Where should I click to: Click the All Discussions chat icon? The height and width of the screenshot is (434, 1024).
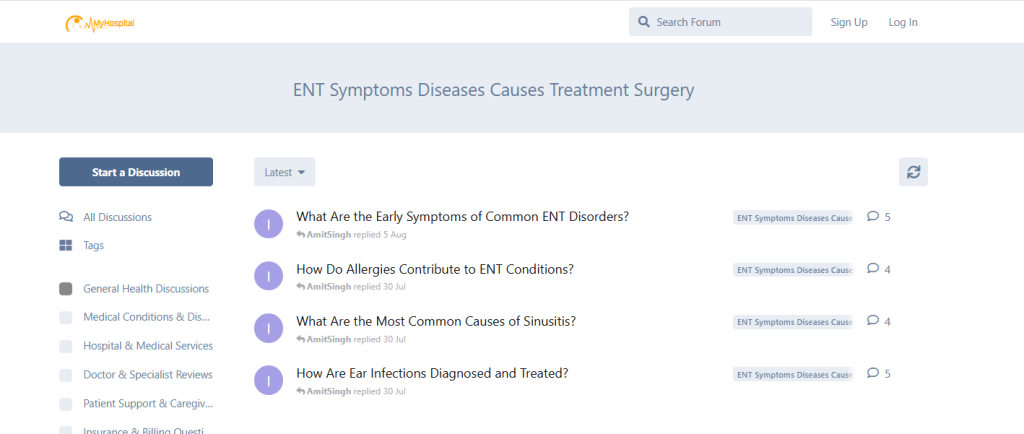click(x=66, y=217)
